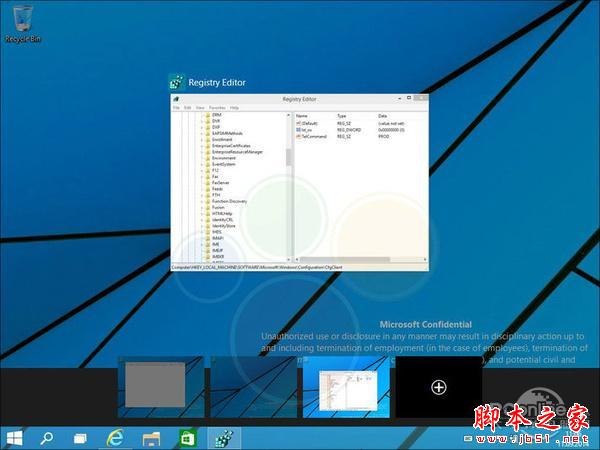Open the View menu in Registry Editor

point(200,108)
